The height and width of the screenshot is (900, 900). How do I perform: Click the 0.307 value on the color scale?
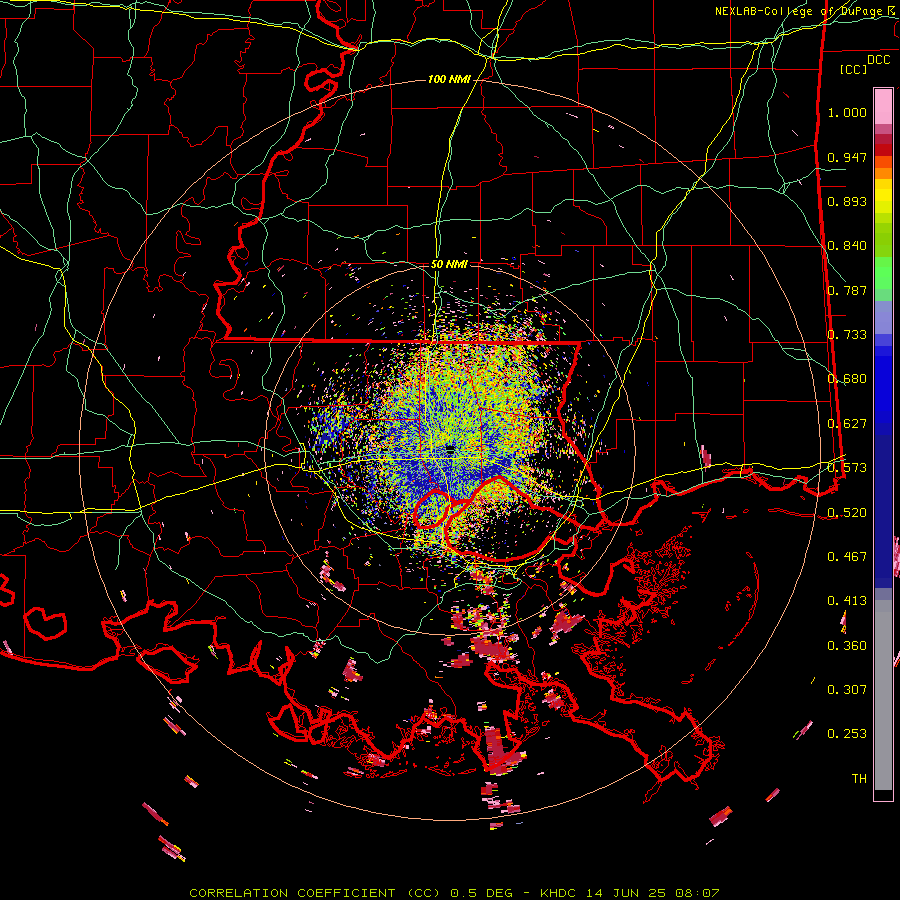click(x=847, y=689)
